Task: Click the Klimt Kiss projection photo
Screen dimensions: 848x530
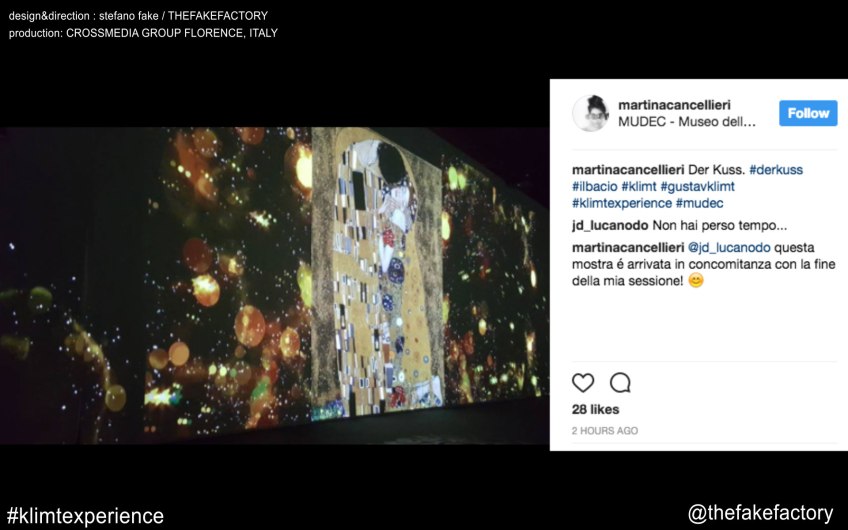Action: point(274,286)
